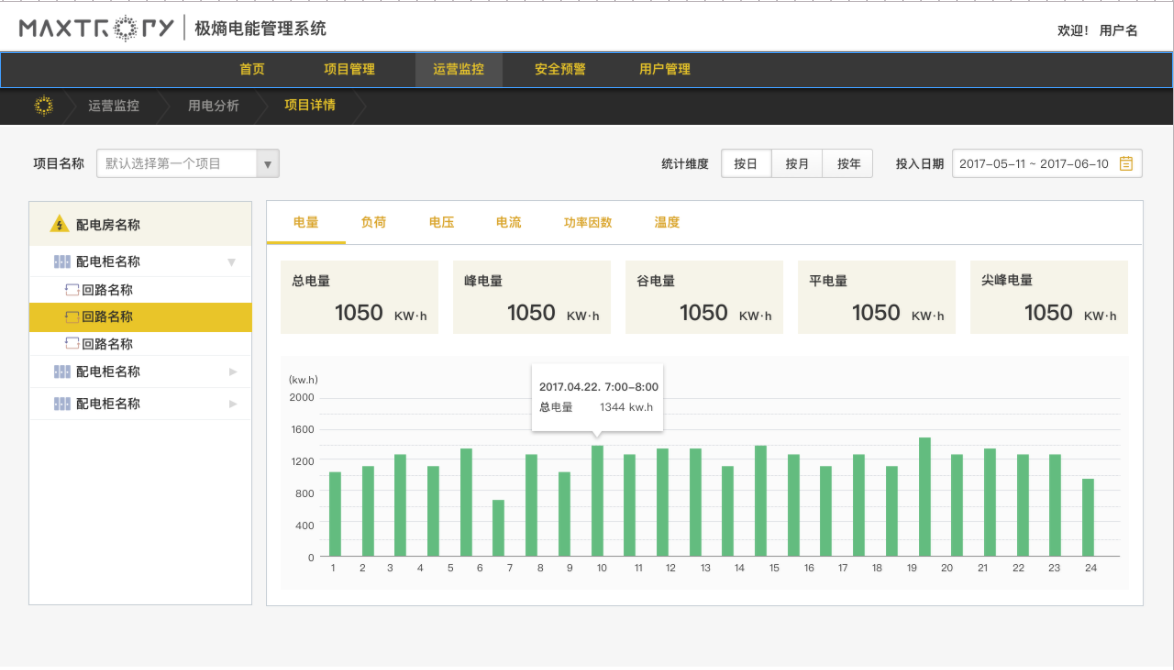Click the cabinet icon of expanded 配电柜名称
The image size is (1174, 670).
(x=62, y=261)
